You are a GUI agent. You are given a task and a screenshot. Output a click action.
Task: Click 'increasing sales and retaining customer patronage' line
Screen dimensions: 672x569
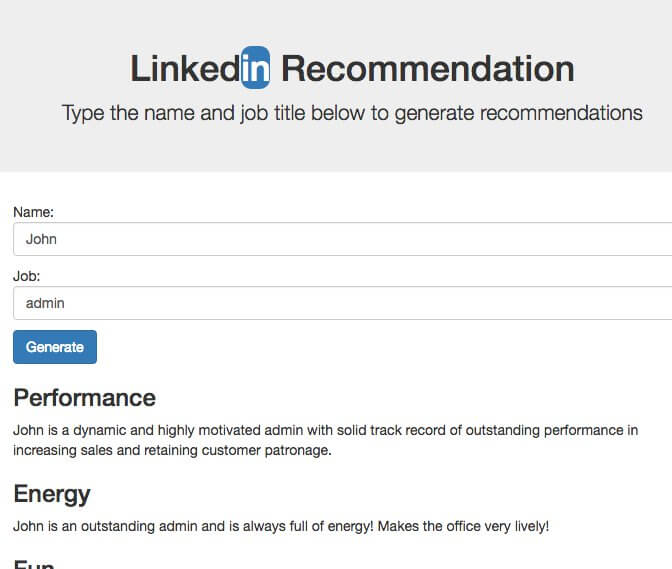click(172, 450)
